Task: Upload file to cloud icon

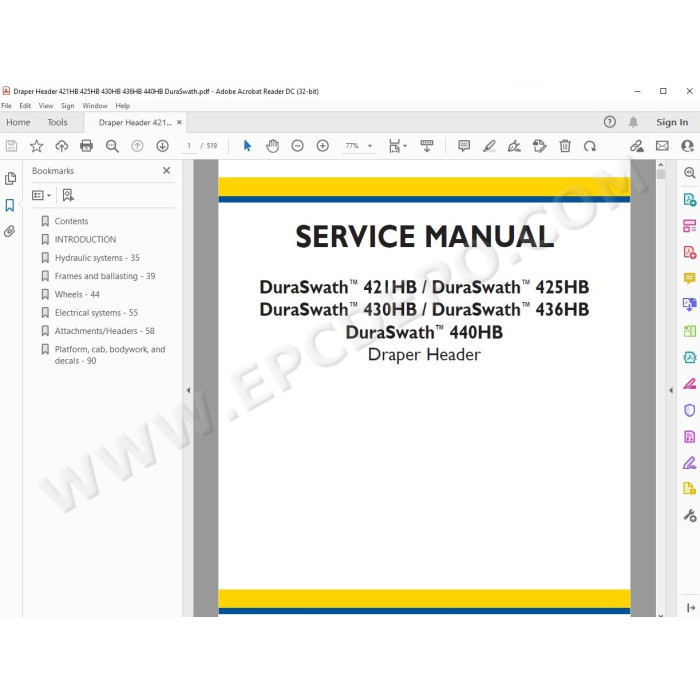Action: click(x=62, y=146)
